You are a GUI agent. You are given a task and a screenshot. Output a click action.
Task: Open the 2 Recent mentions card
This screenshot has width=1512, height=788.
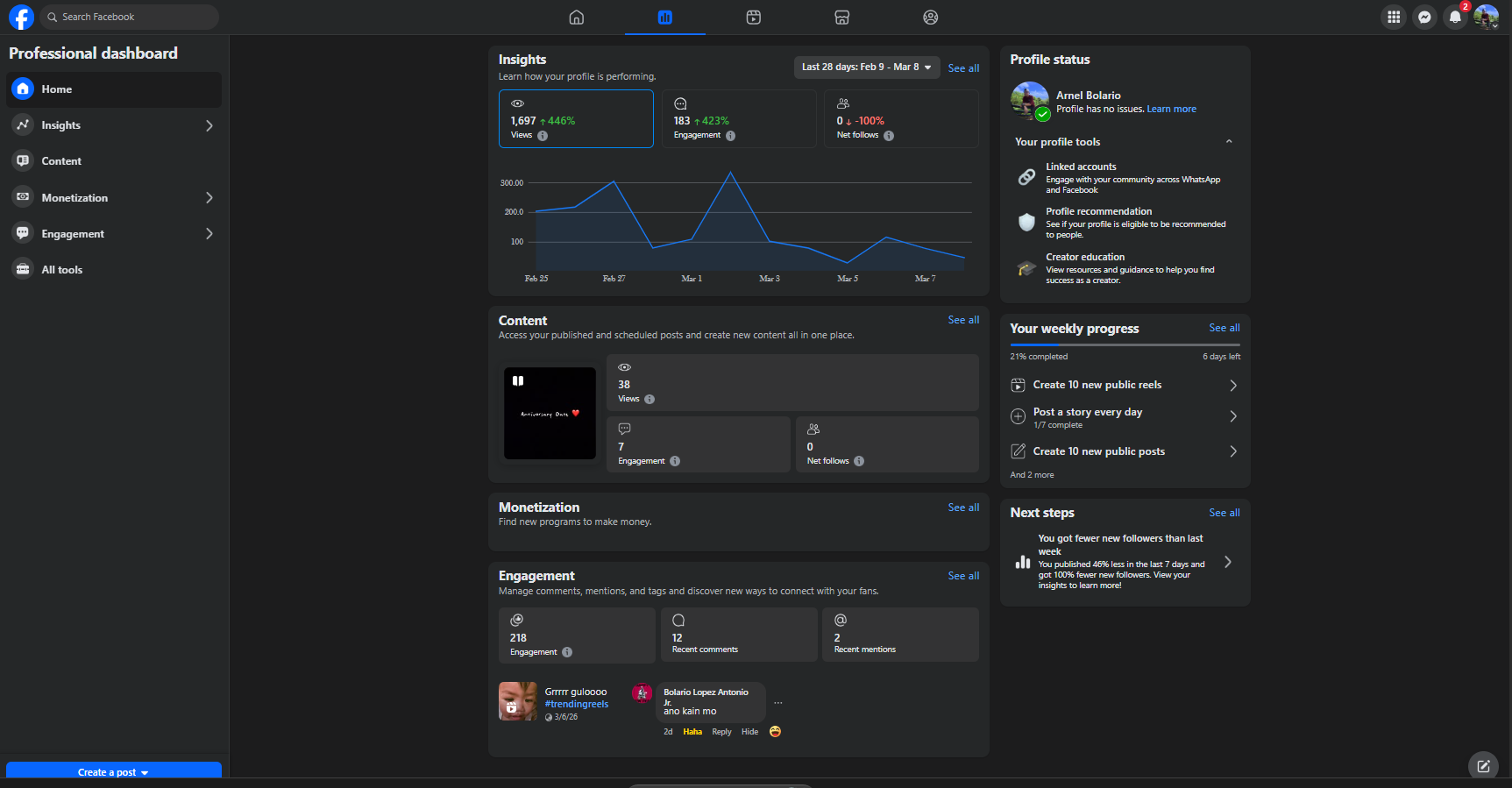900,635
